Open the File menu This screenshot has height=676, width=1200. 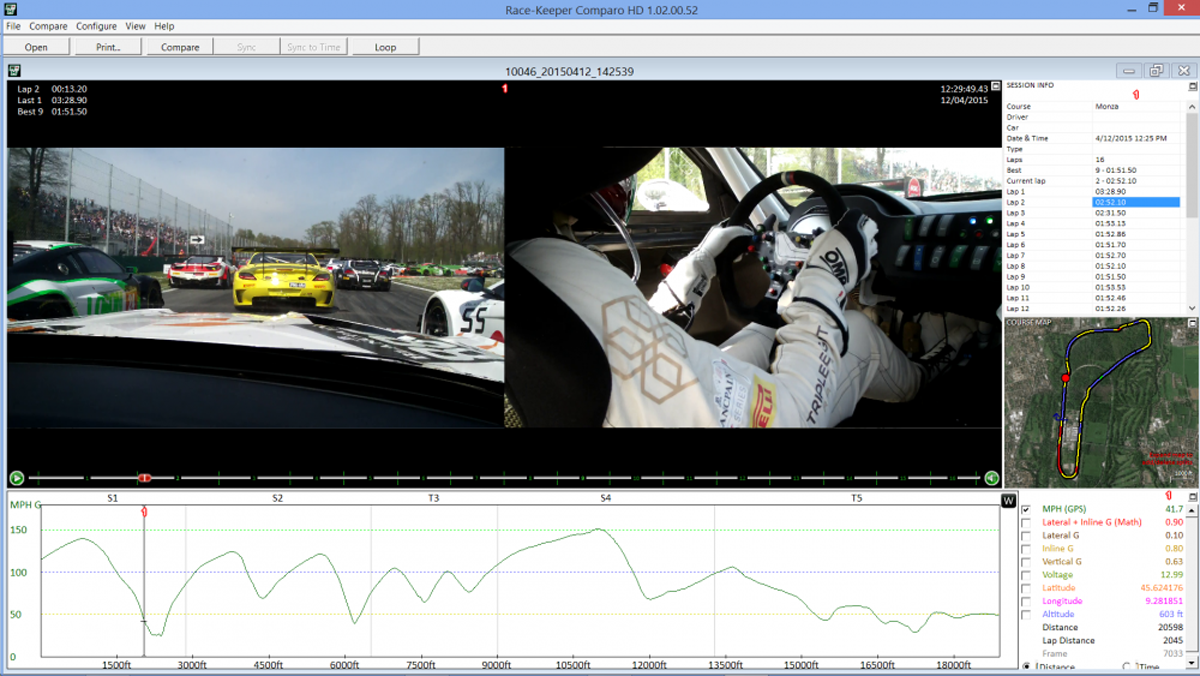click(13, 26)
